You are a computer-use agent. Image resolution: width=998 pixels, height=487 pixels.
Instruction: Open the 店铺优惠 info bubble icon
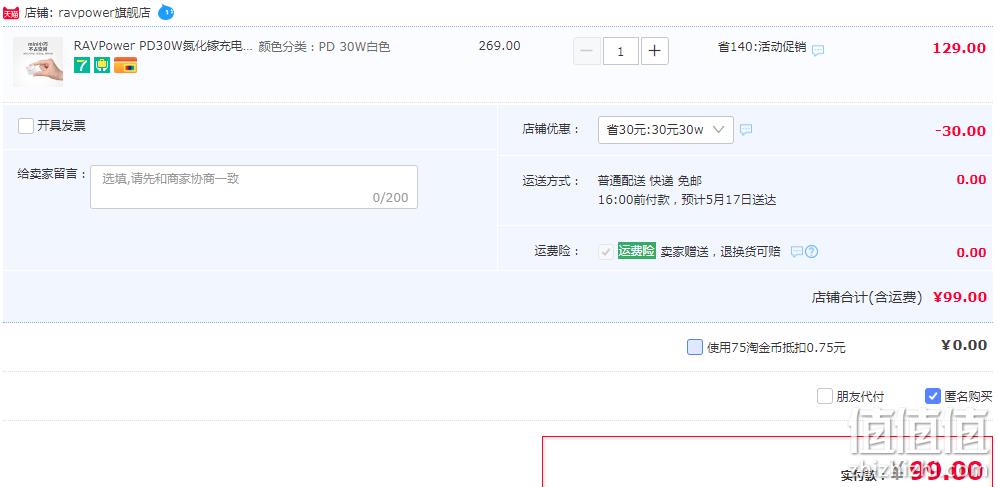(x=746, y=130)
